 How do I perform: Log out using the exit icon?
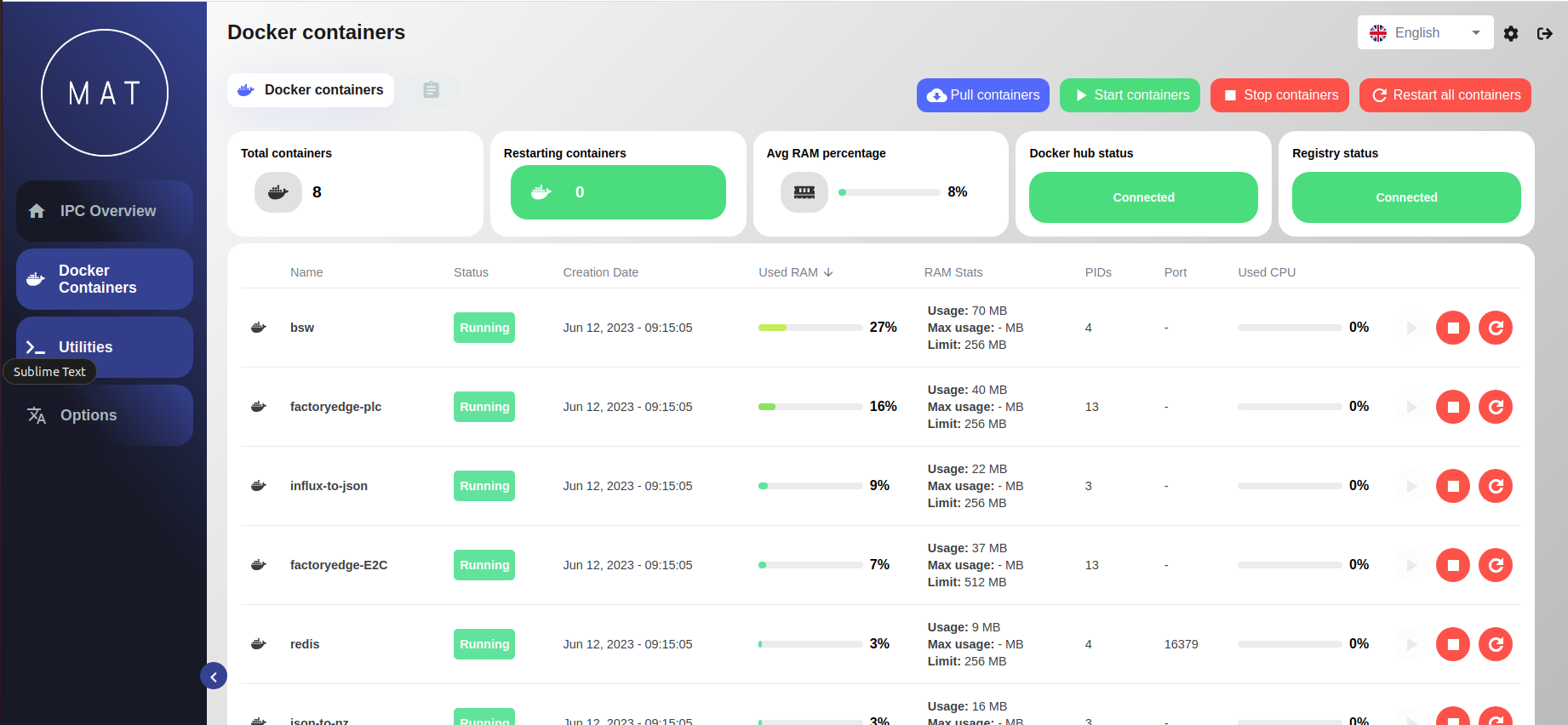tap(1545, 33)
